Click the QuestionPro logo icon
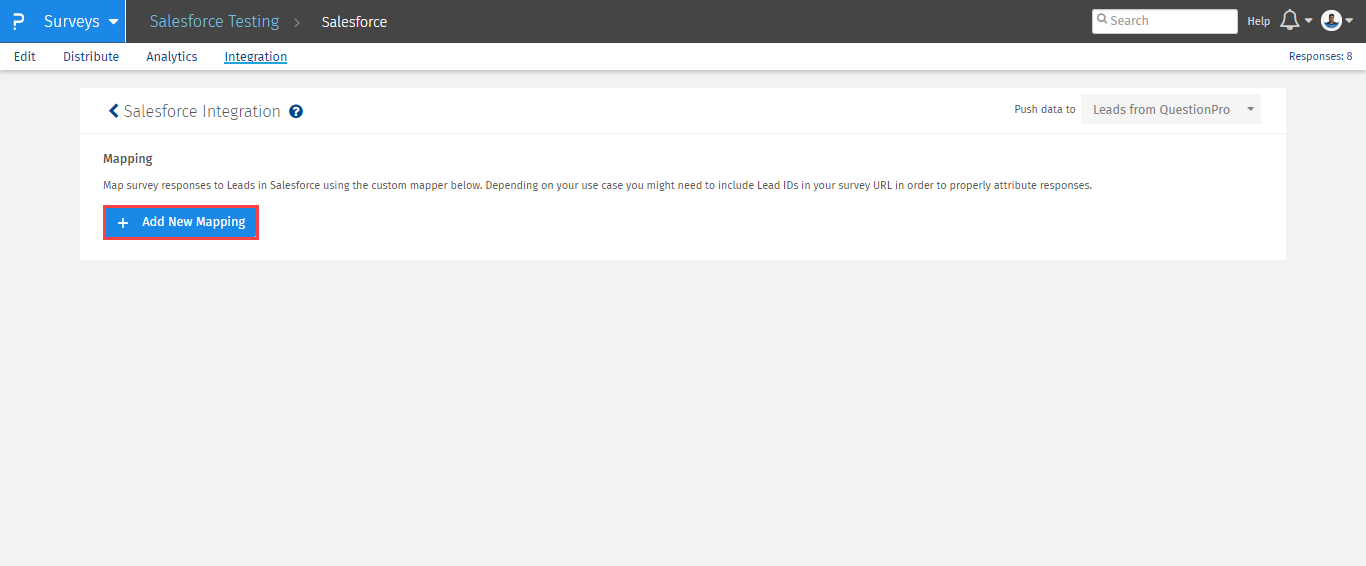1366x566 pixels. [18, 21]
